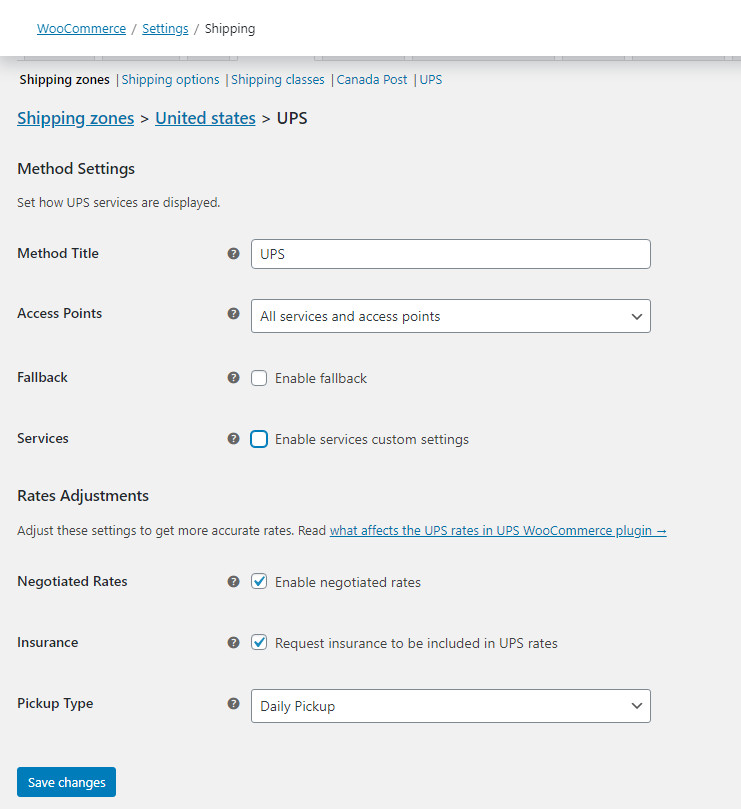Click the Save changes button
The height and width of the screenshot is (809, 741).
(67, 782)
